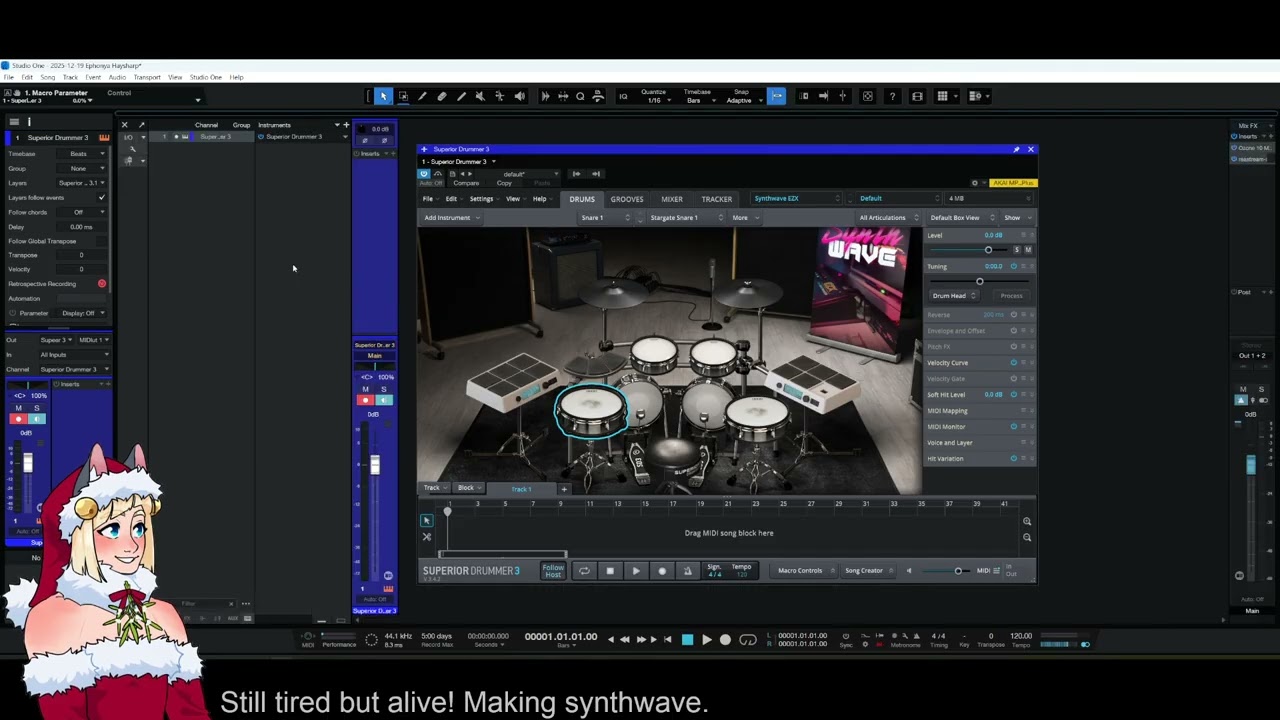Open the All Articulations dropdown
The width and height of the screenshot is (1280, 720).
click(888, 218)
